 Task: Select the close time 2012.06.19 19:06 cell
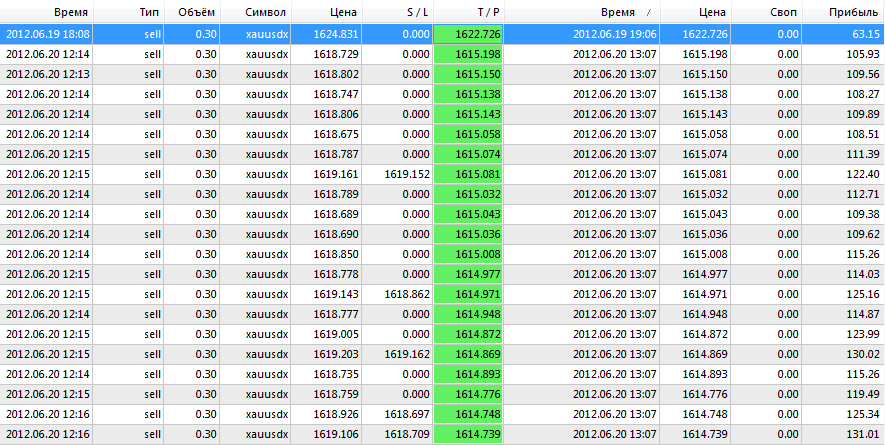(582, 34)
